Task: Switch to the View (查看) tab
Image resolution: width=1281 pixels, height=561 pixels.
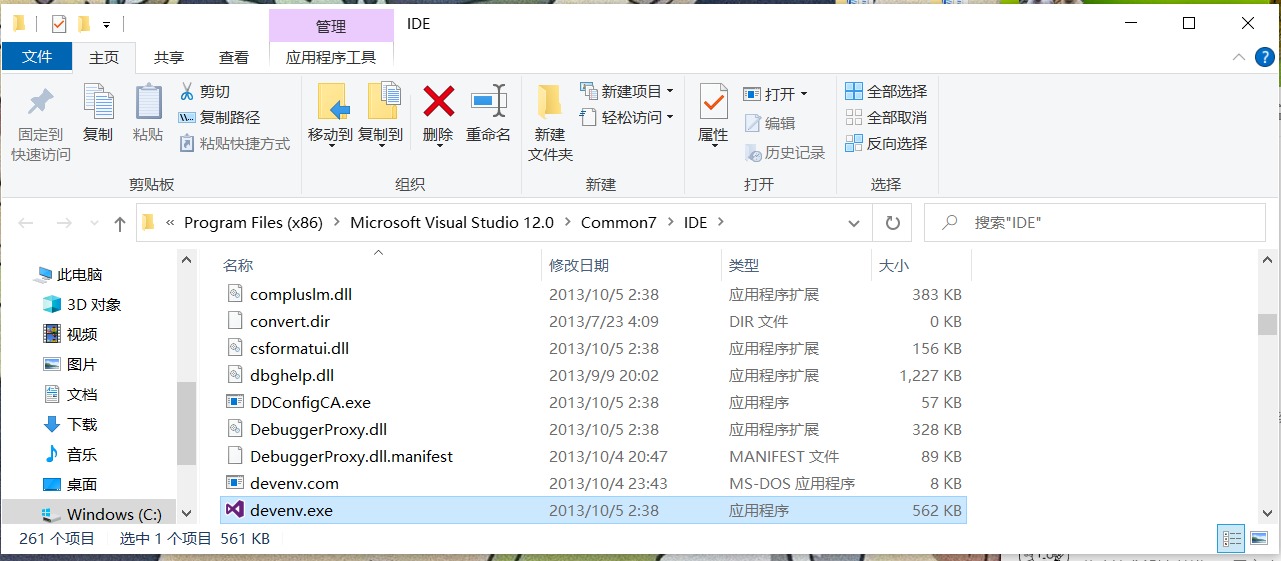Action: click(x=234, y=57)
